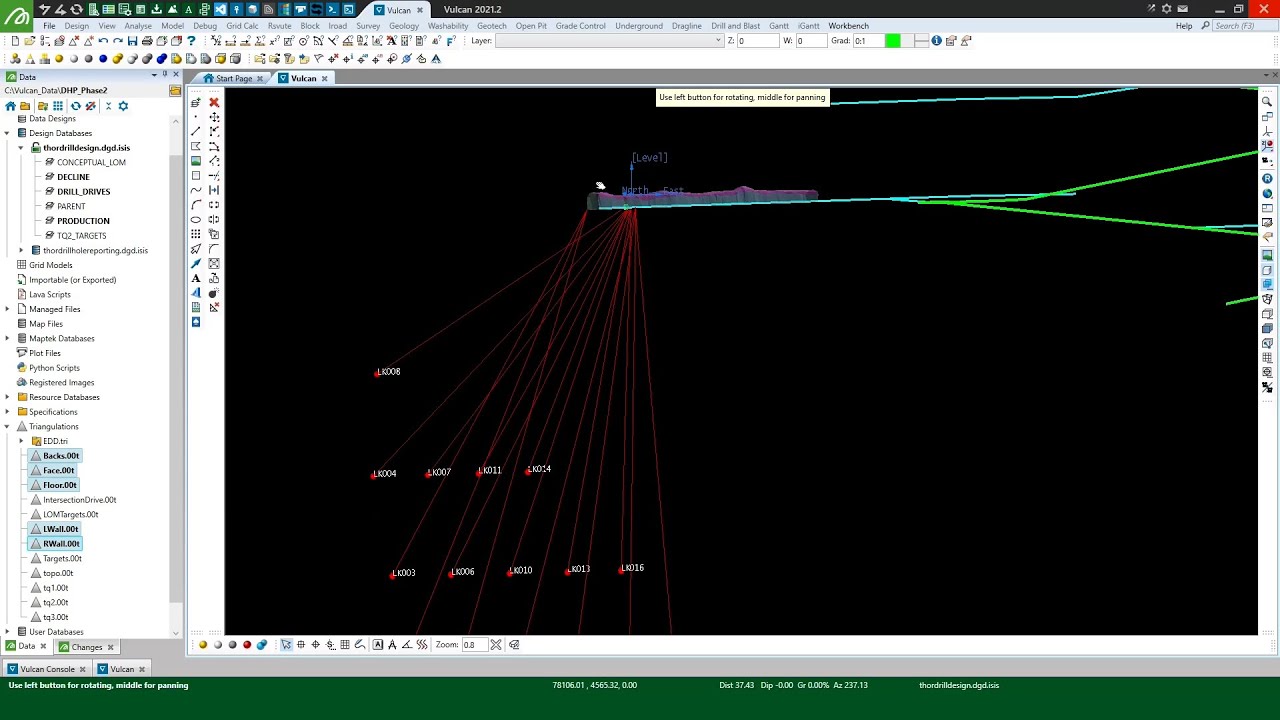Toggle the RWall.00t triangulation

[61, 544]
